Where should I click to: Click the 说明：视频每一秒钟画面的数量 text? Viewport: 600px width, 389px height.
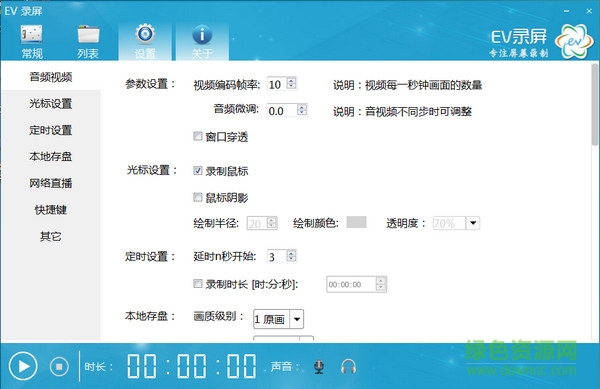tap(407, 85)
